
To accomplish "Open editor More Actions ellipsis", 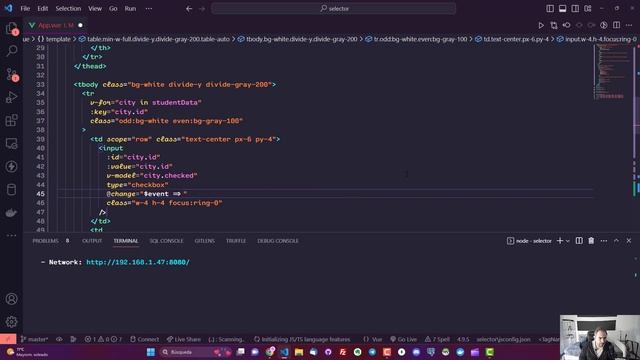I will click(629, 25).
